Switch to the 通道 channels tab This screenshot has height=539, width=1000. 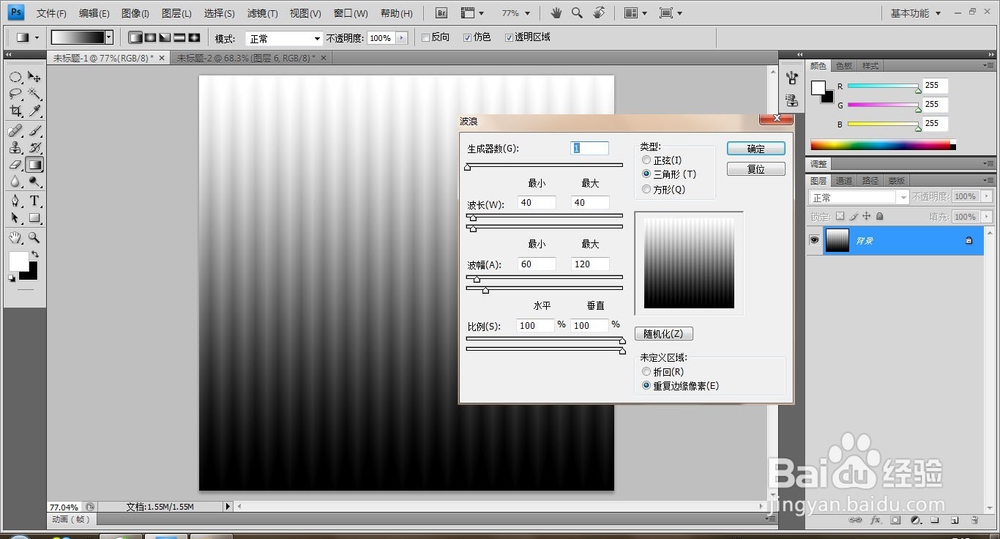click(844, 181)
